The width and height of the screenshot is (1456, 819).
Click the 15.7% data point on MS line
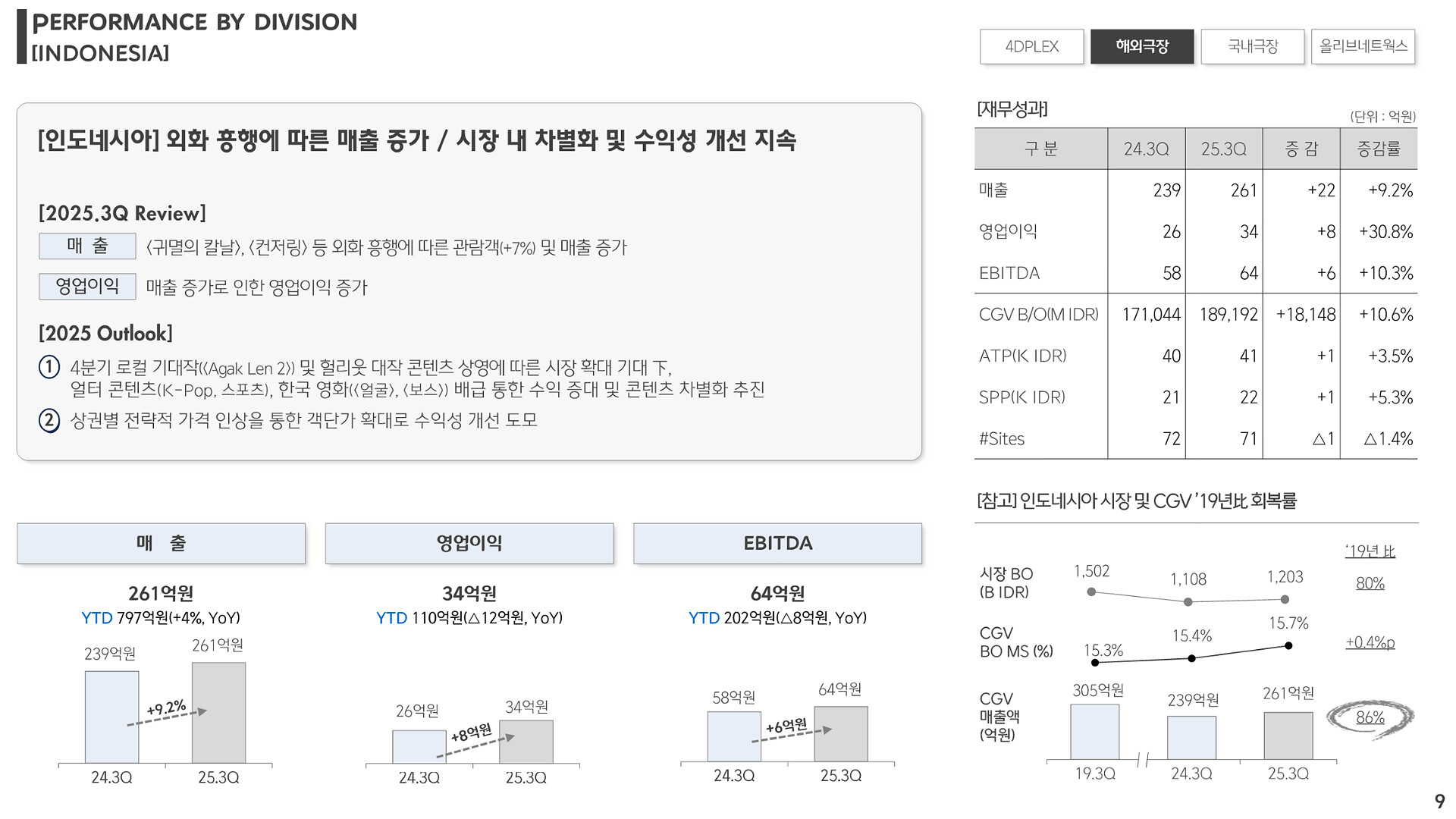[x=1288, y=646]
